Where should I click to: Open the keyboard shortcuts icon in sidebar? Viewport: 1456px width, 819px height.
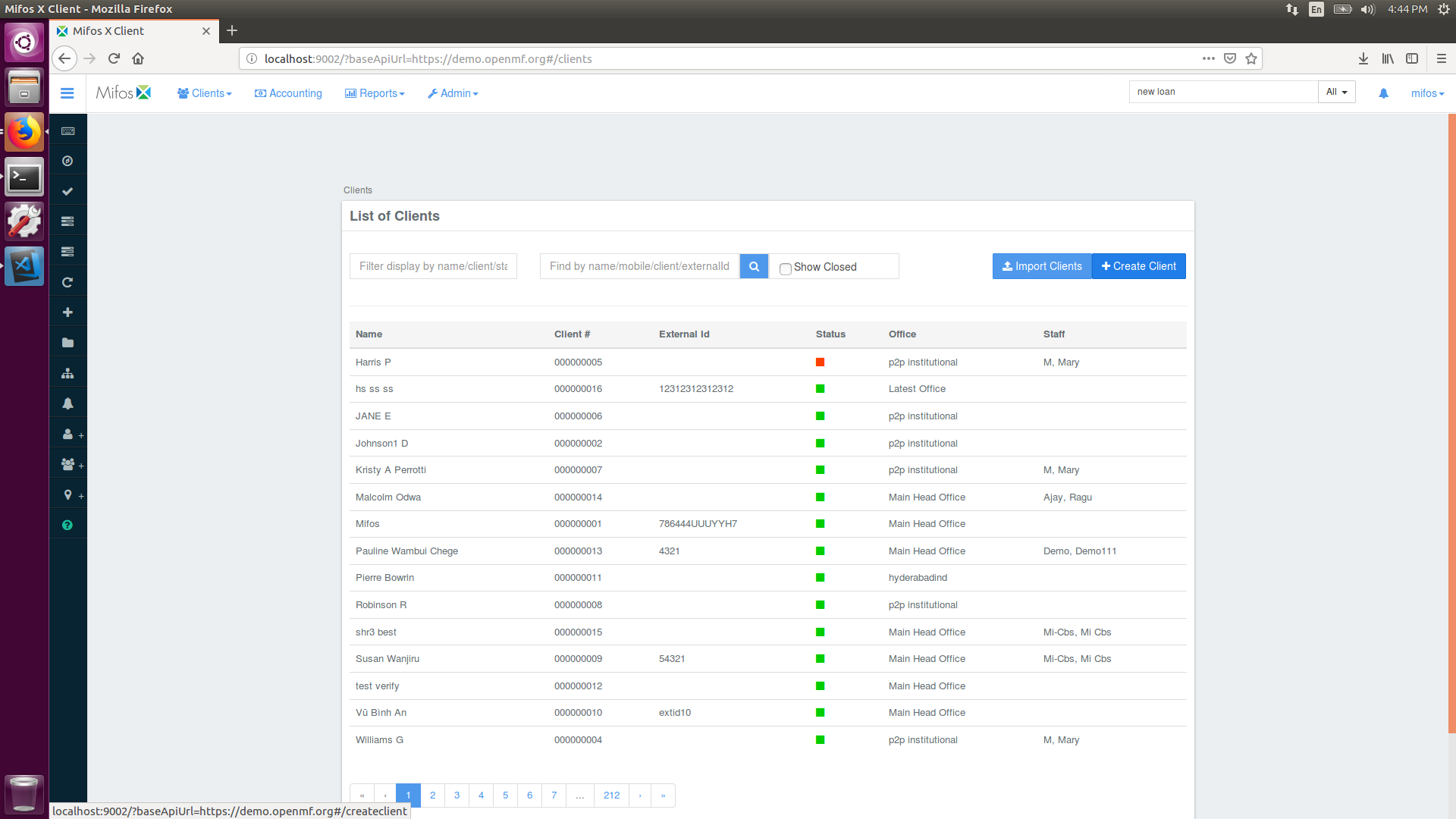[x=67, y=130]
